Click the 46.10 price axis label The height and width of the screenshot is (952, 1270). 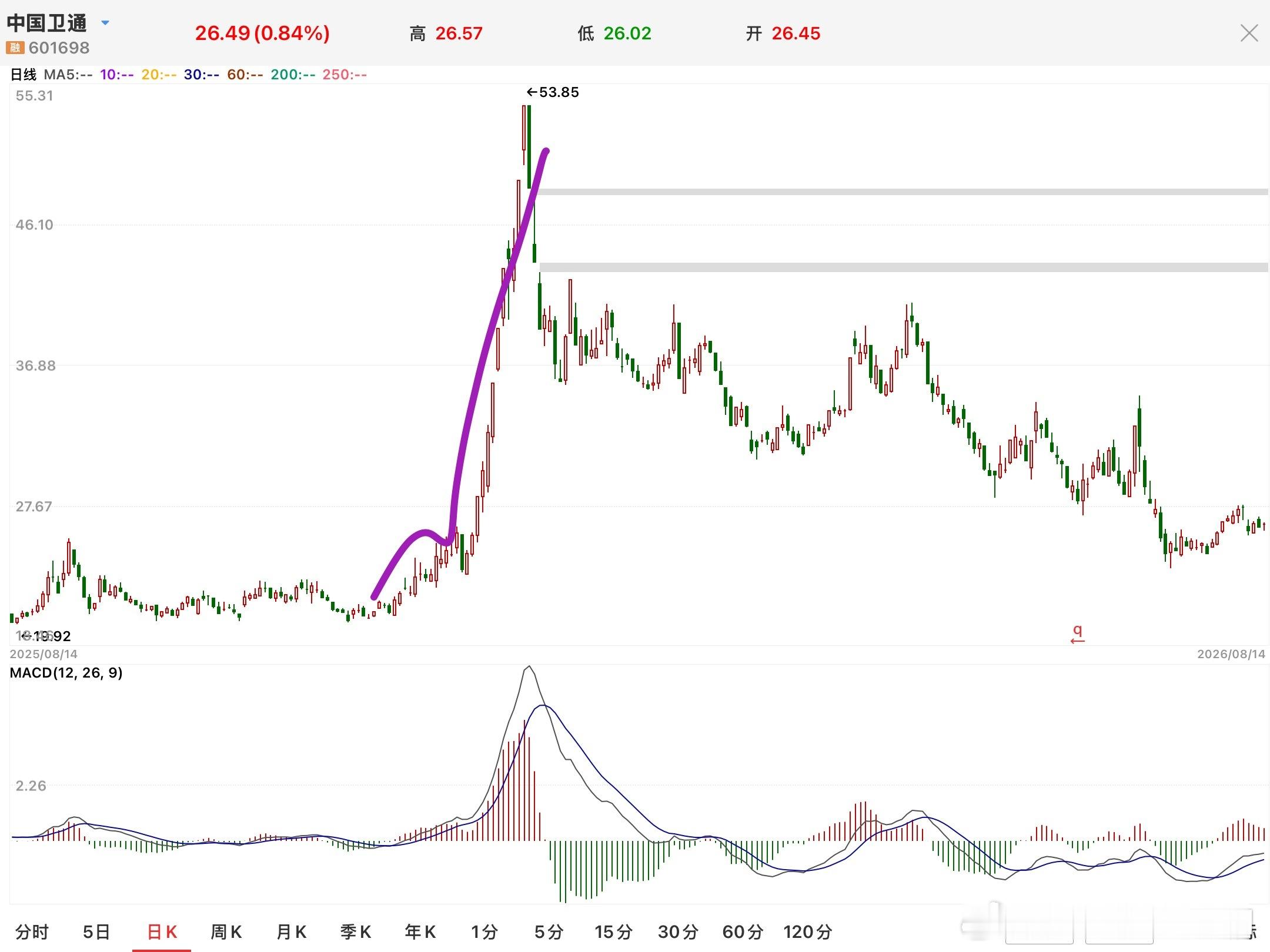[x=34, y=224]
